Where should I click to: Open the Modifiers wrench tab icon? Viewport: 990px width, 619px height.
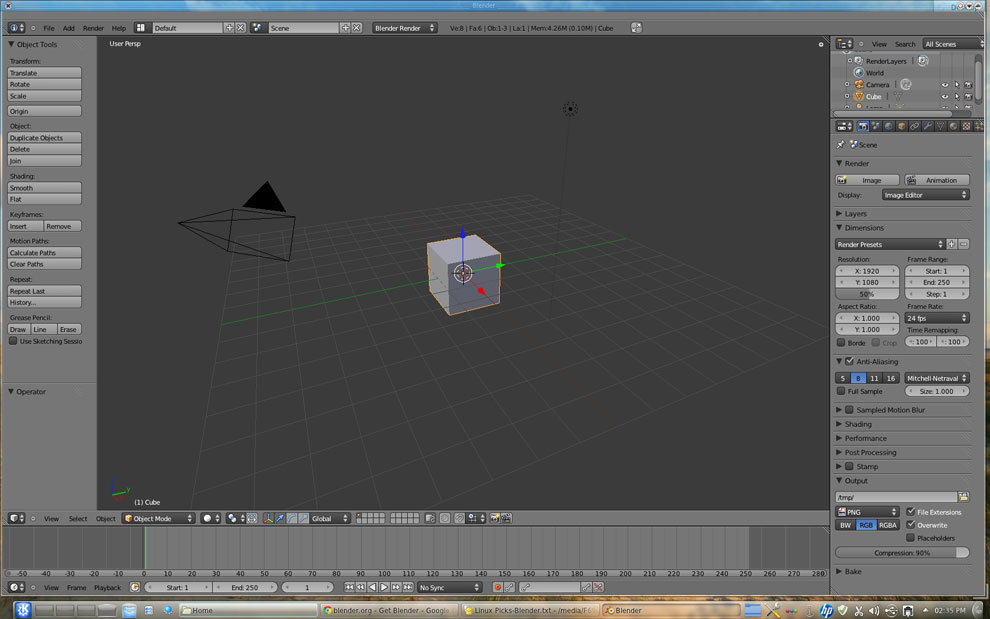pyautogui.click(x=927, y=126)
